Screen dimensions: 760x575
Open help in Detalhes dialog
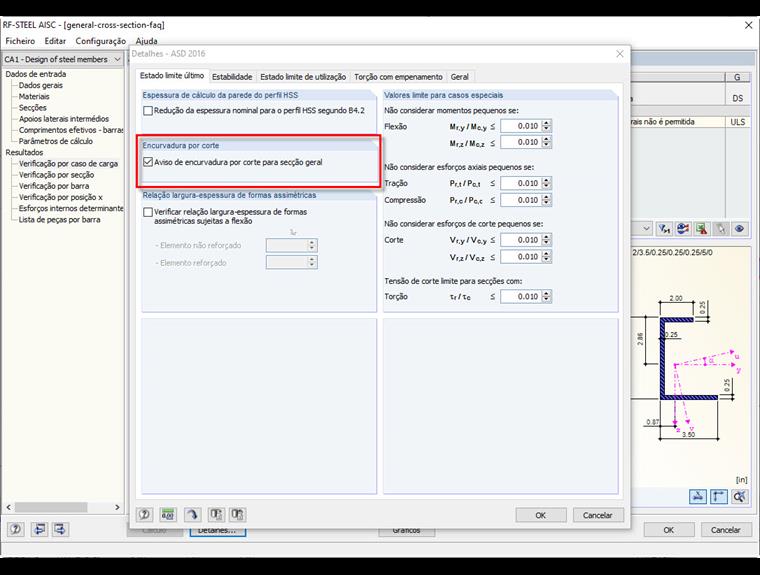click(x=144, y=514)
